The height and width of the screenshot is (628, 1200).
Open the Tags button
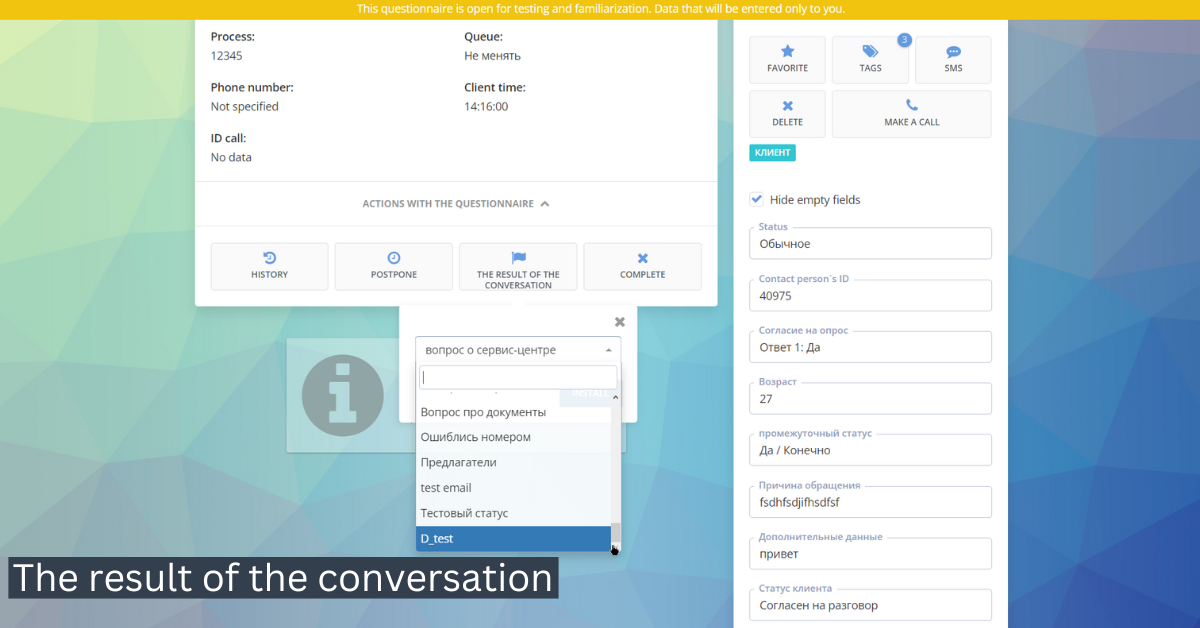pos(870,60)
